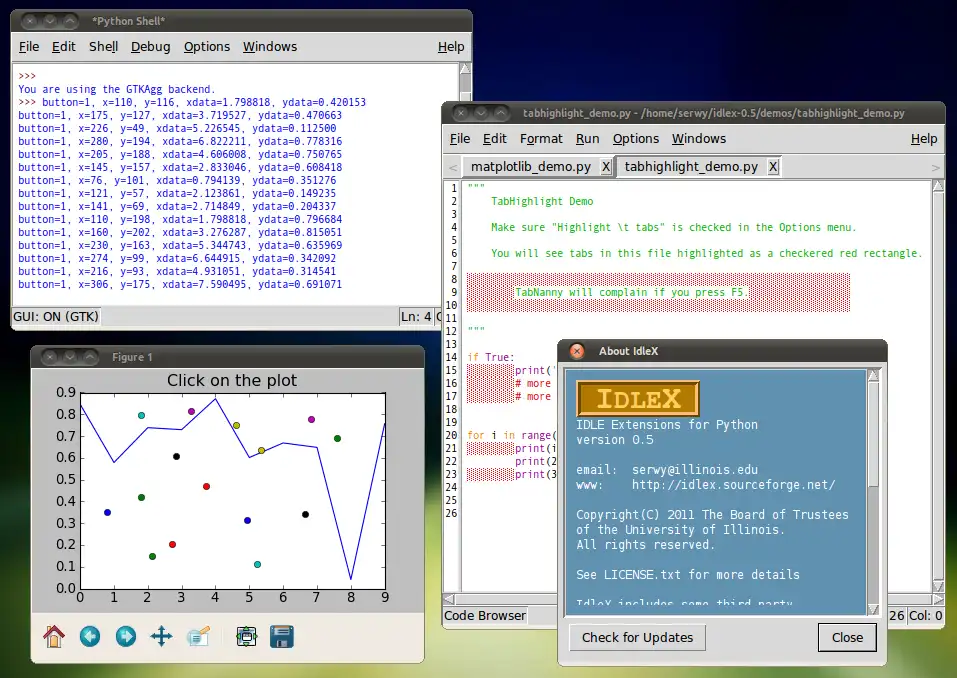The height and width of the screenshot is (678, 957).
Task: Click Close button in About IdleX
Action: [847, 637]
